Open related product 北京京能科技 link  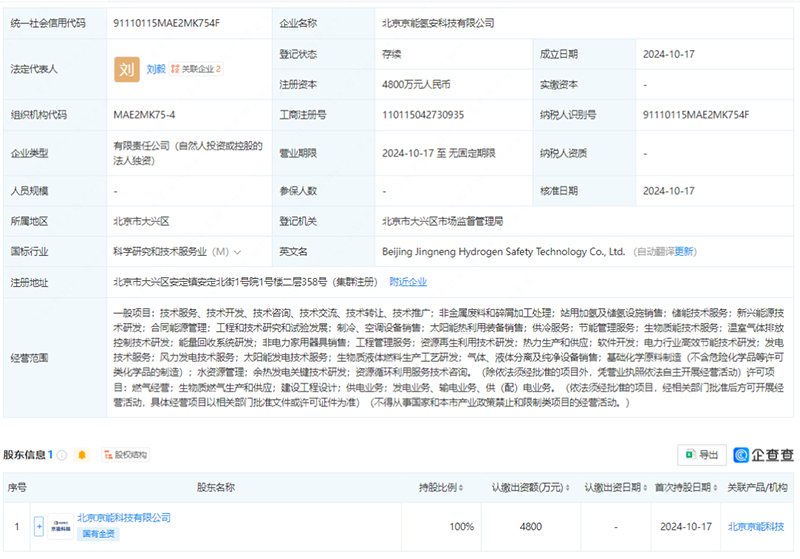pos(756,527)
